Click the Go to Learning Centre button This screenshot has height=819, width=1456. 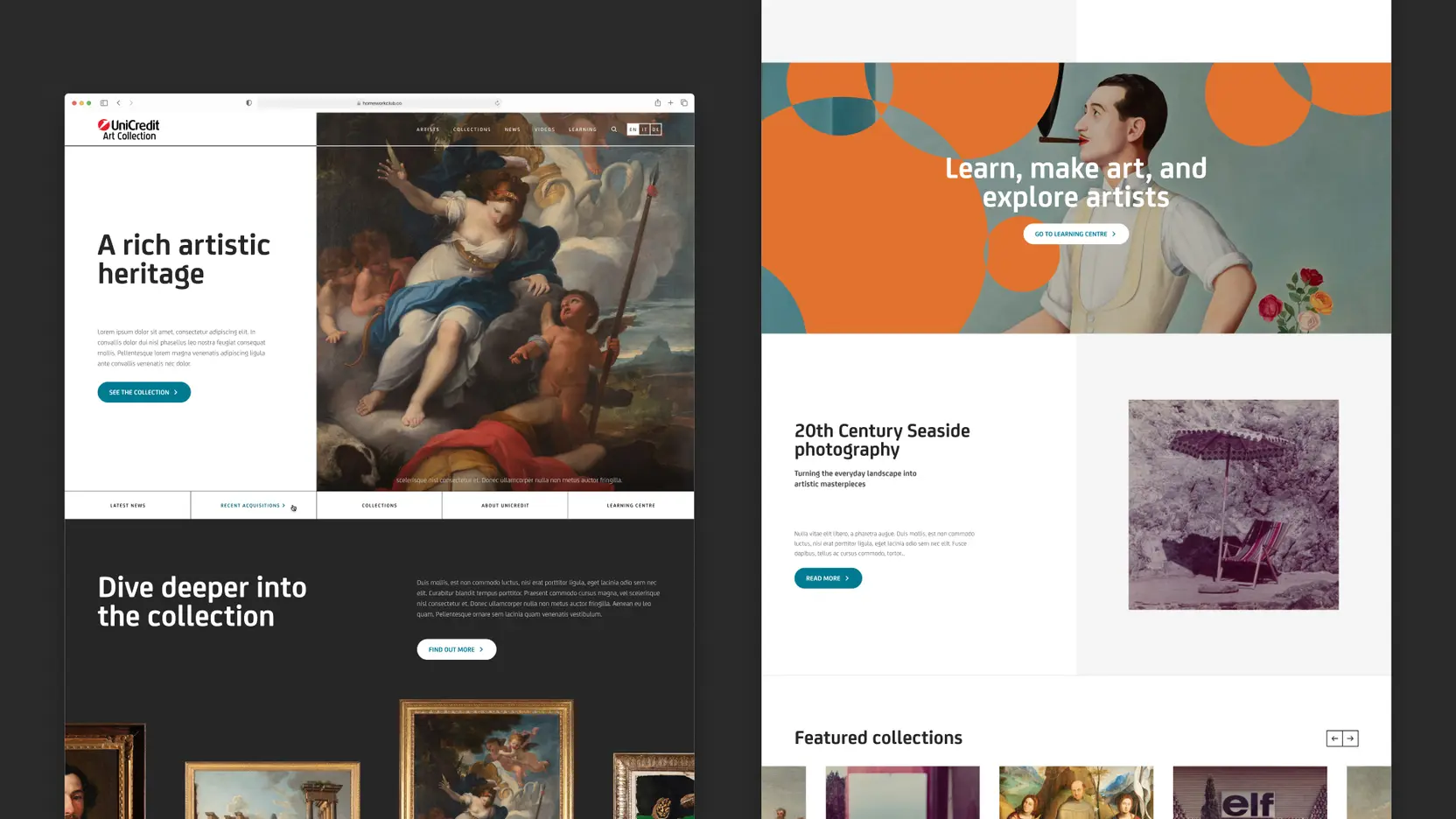(x=1075, y=234)
